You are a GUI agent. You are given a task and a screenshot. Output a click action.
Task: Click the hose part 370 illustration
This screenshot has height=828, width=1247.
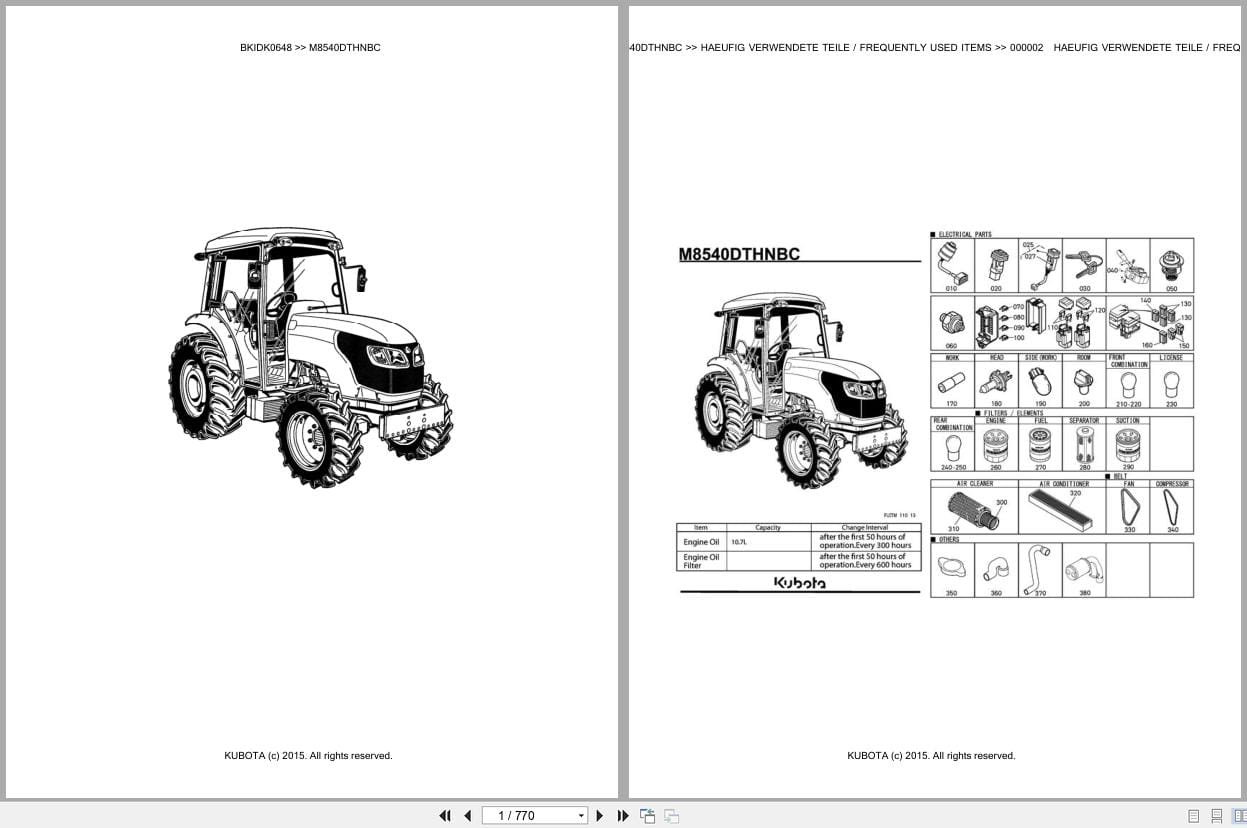[x=1039, y=570]
